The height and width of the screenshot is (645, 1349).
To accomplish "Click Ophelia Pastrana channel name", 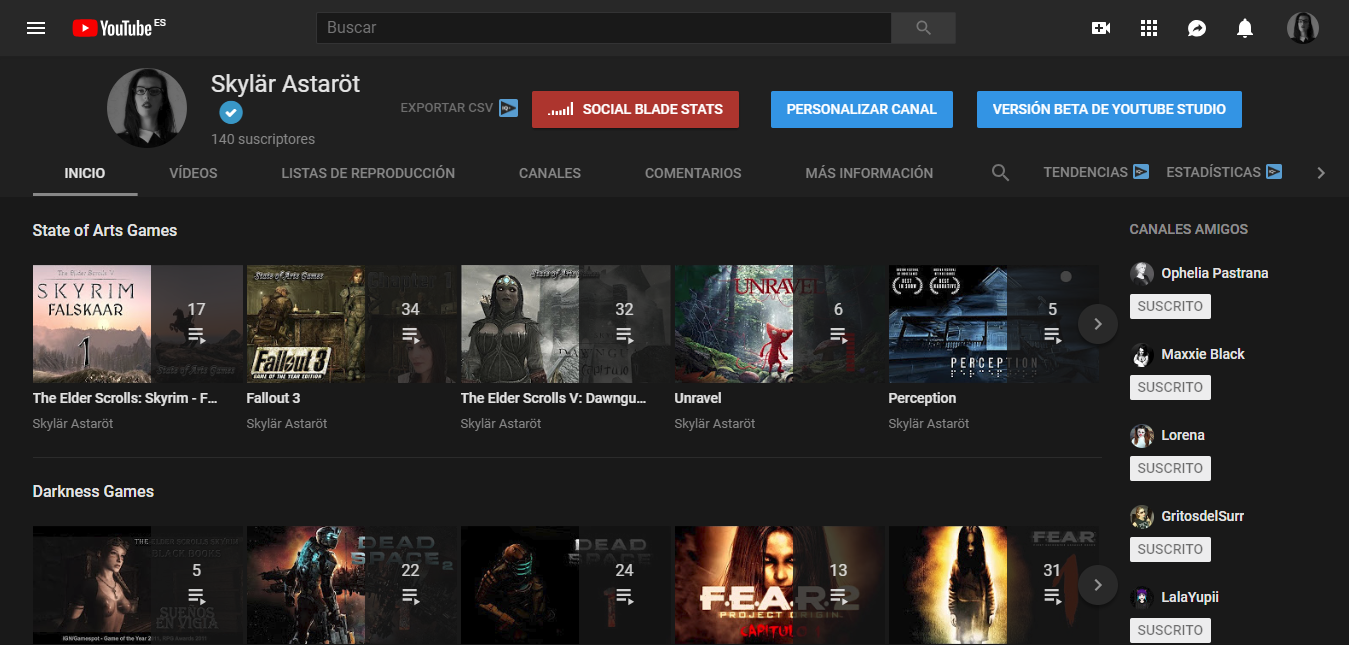I will [1215, 273].
